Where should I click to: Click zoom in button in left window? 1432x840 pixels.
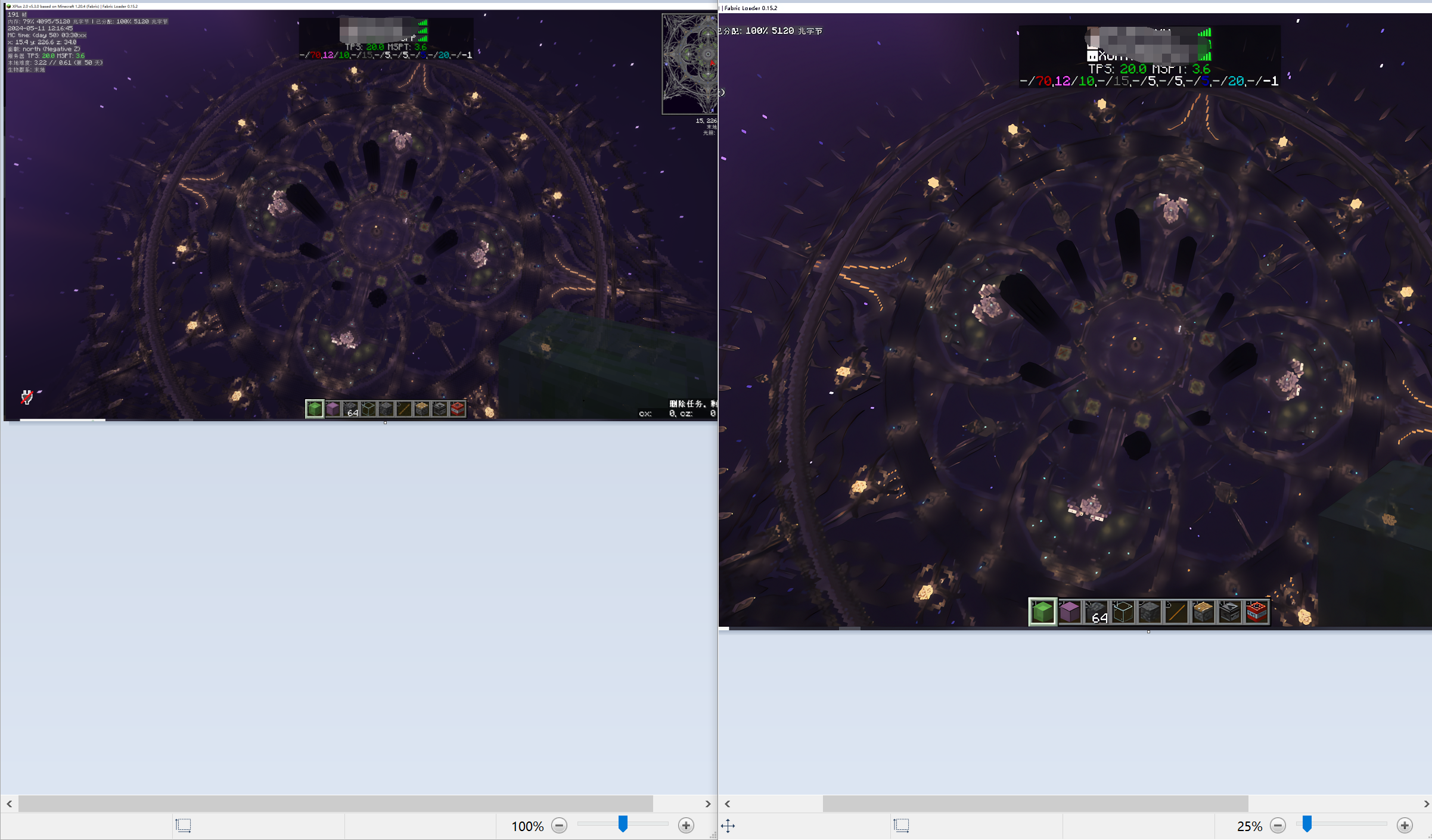[686, 825]
